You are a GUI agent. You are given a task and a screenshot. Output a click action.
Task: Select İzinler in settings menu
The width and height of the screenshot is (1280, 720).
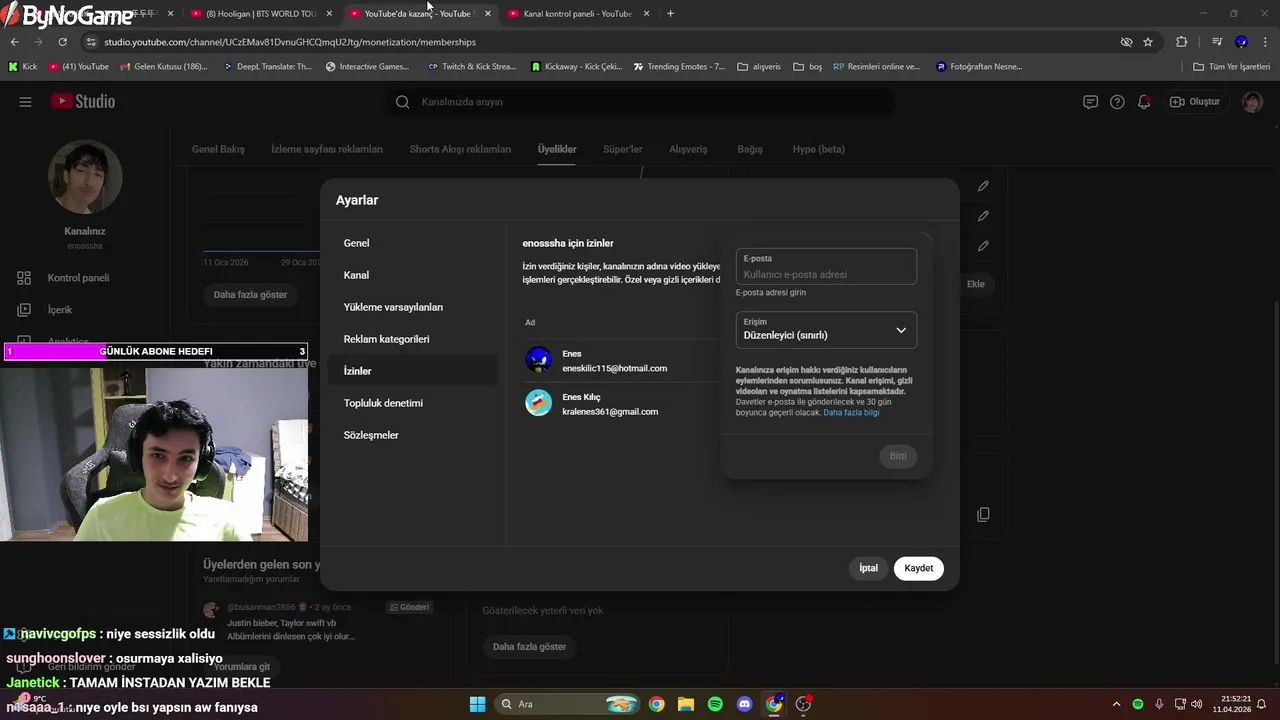click(412, 371)
